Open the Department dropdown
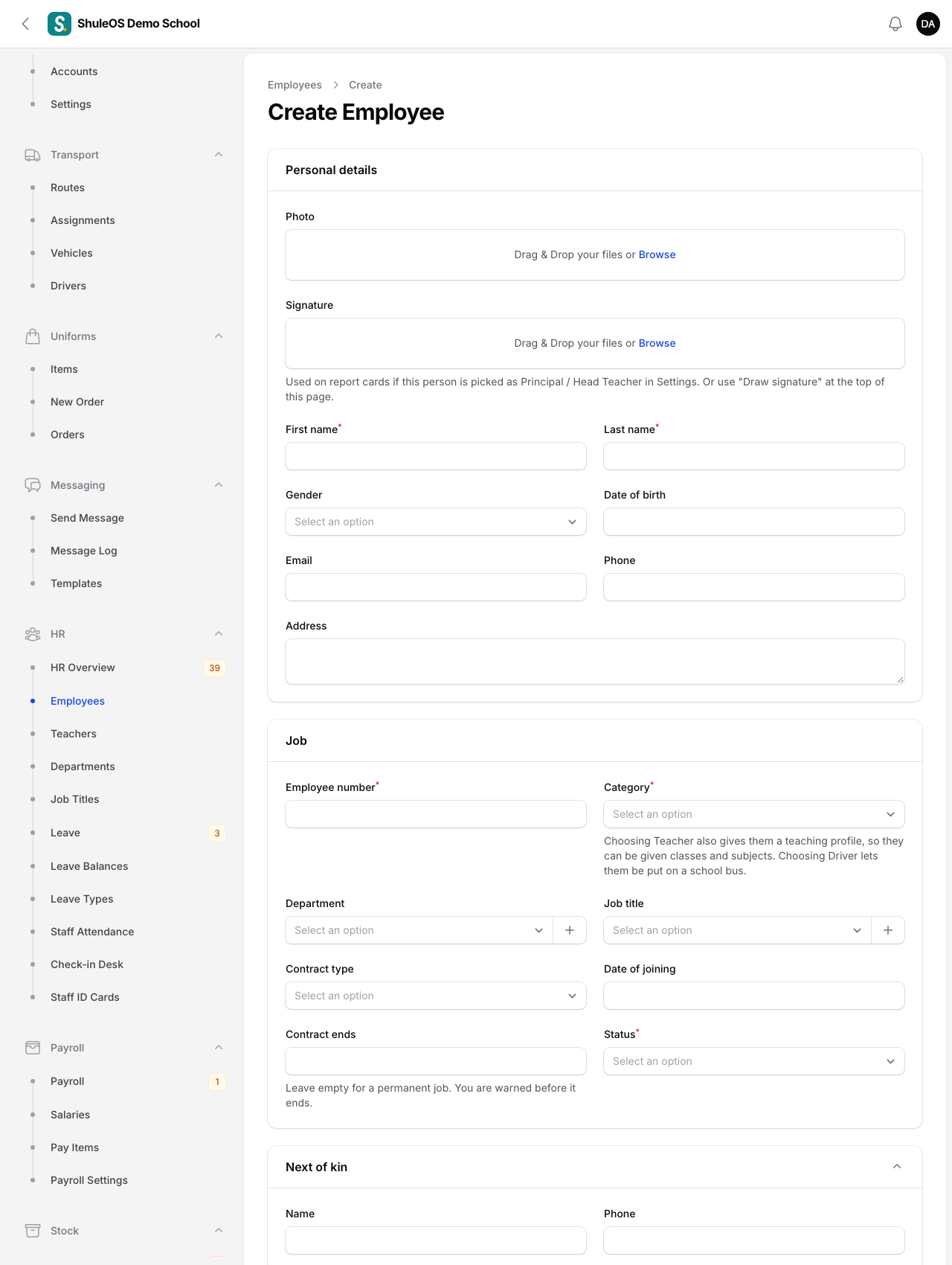Image resolution: width=952 pixels, height=1265 pixels. [x=419, y=930]
